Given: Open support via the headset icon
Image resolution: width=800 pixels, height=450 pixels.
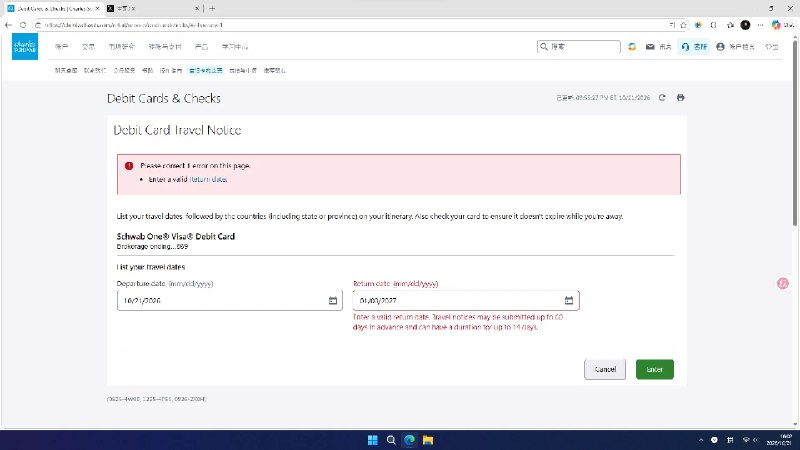Looking at the screenshot, I should (x=685, y=46).
